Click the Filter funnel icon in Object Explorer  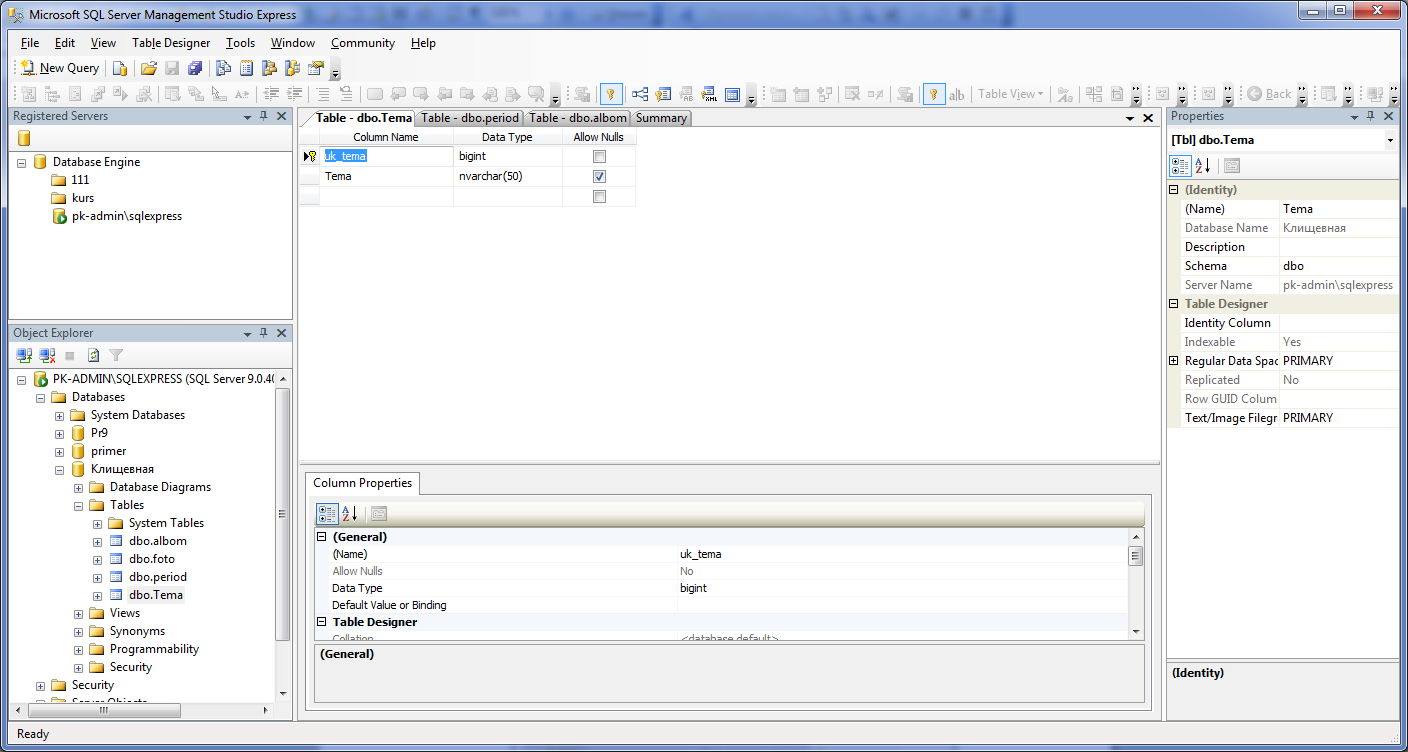tap(116, 355)
